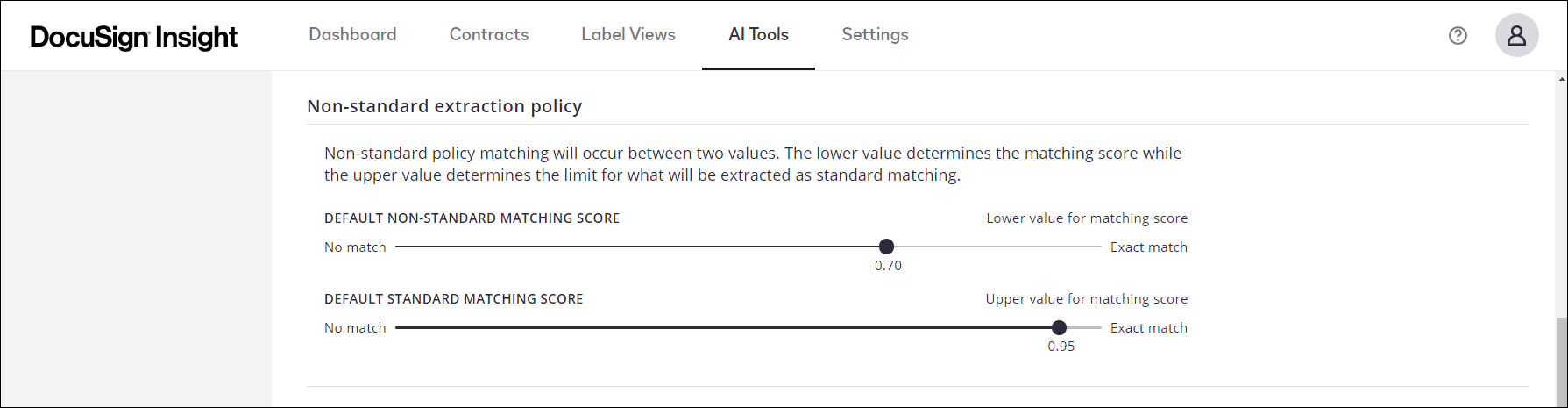The width and height of the screenshot is (1568, 408).
Task: Click the unfilled track right of the 0.95 handle
Action: tap(1084, 327)
